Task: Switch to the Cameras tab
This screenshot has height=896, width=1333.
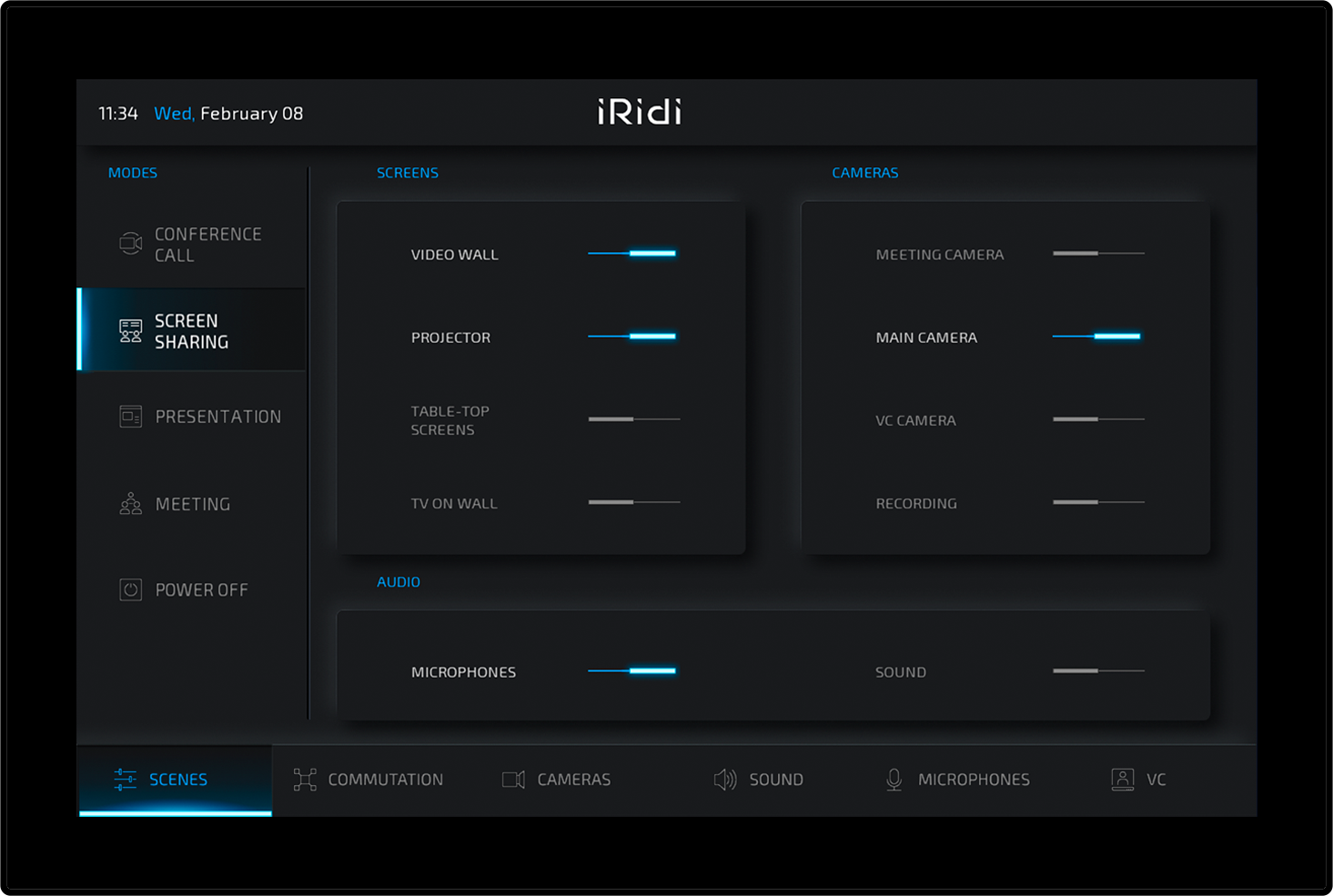Action: point(557,780)
